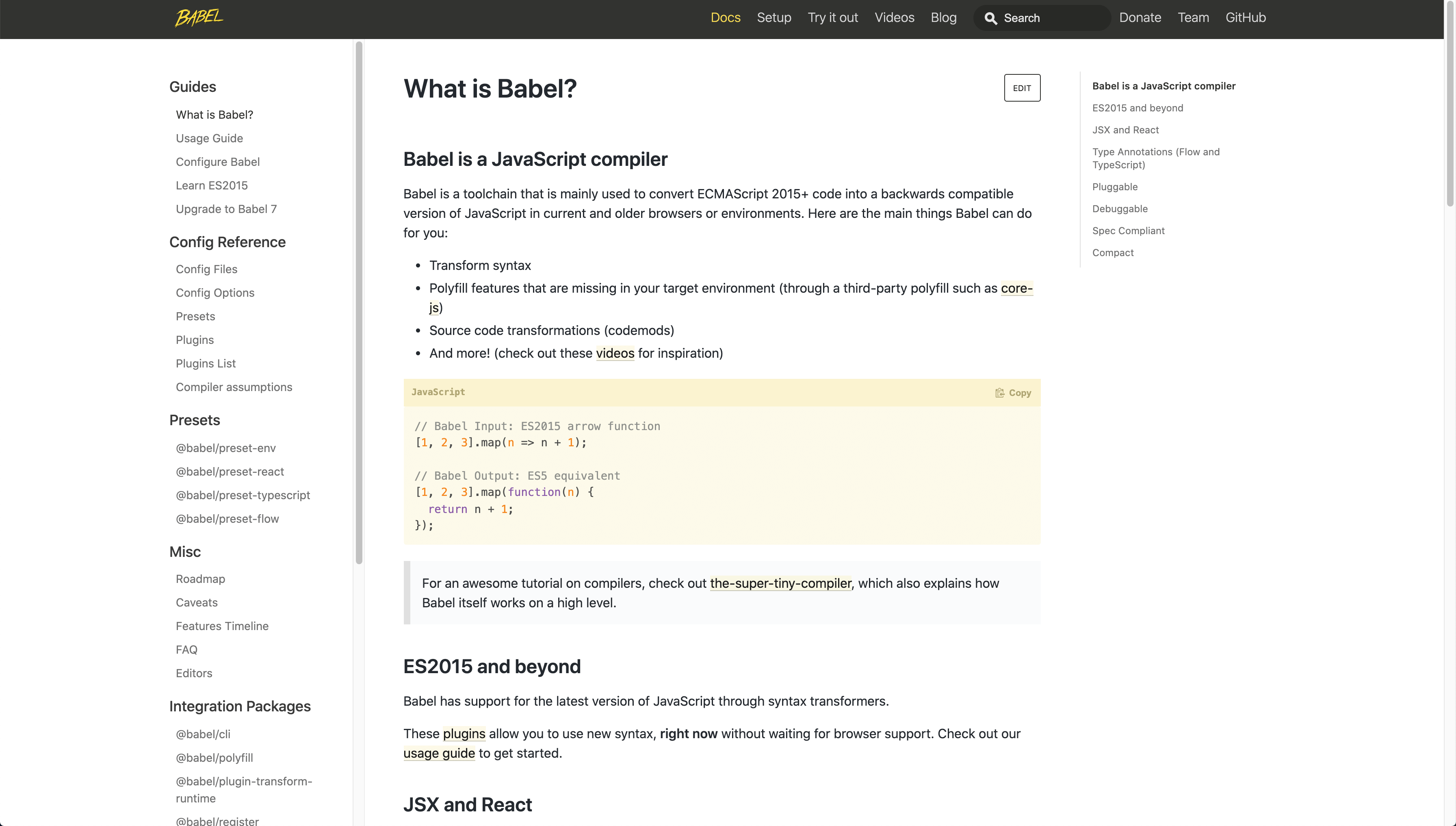This screenshot has height=826, width=1456.
Task: Click the Donate link
Action: point(1140,17)
